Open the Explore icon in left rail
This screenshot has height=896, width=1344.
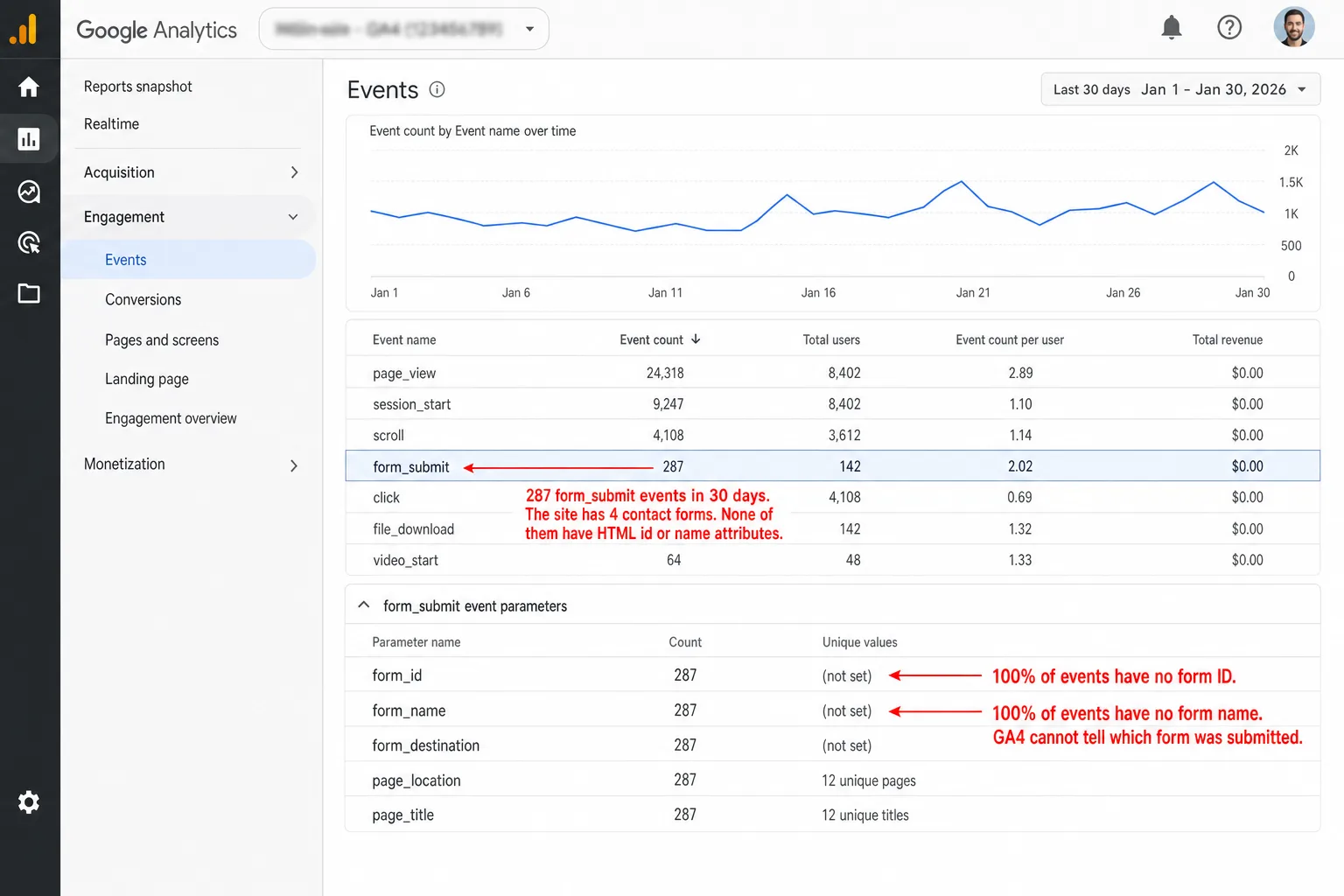click(x=29, y=191)
